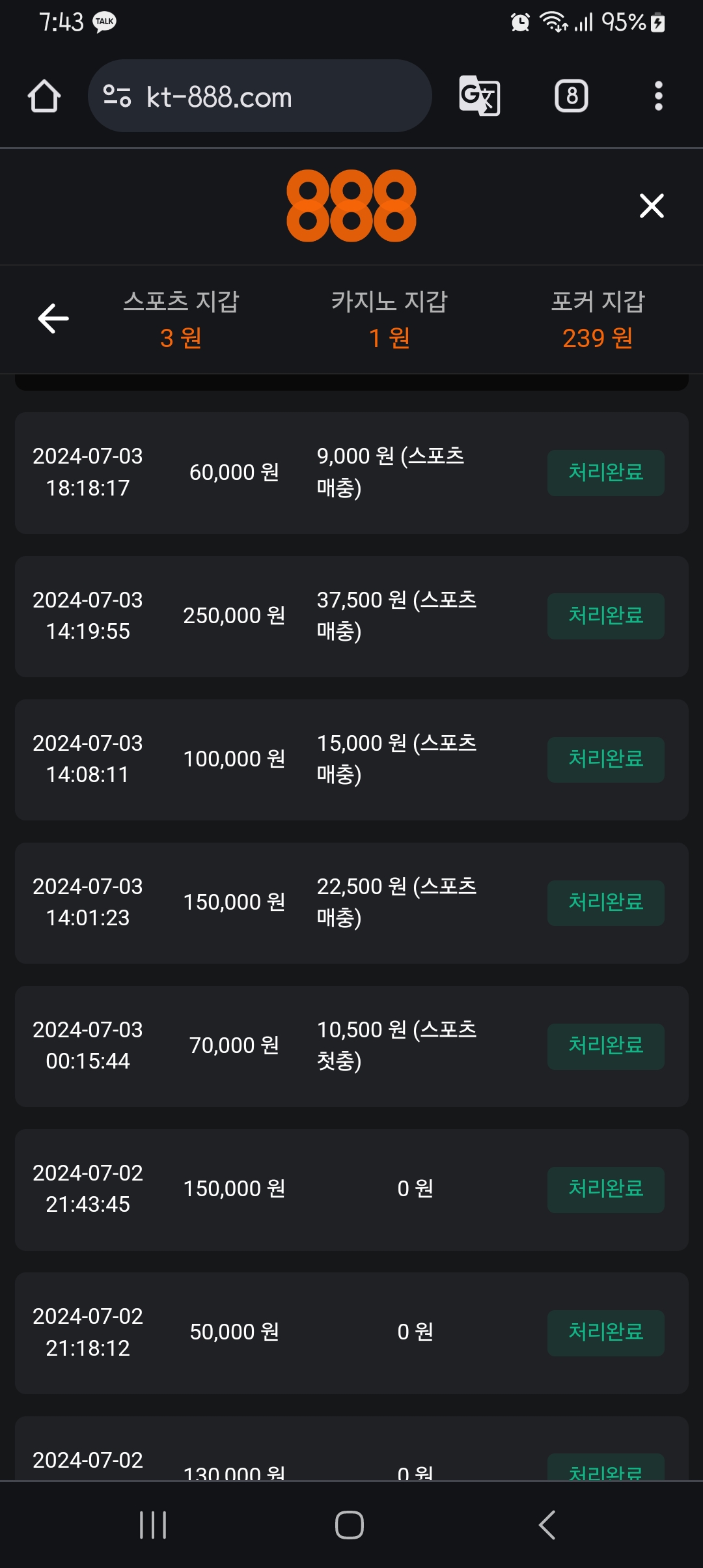
Task: Select the 카지노 지갑 wallet
Action: [x=389, y=319]
